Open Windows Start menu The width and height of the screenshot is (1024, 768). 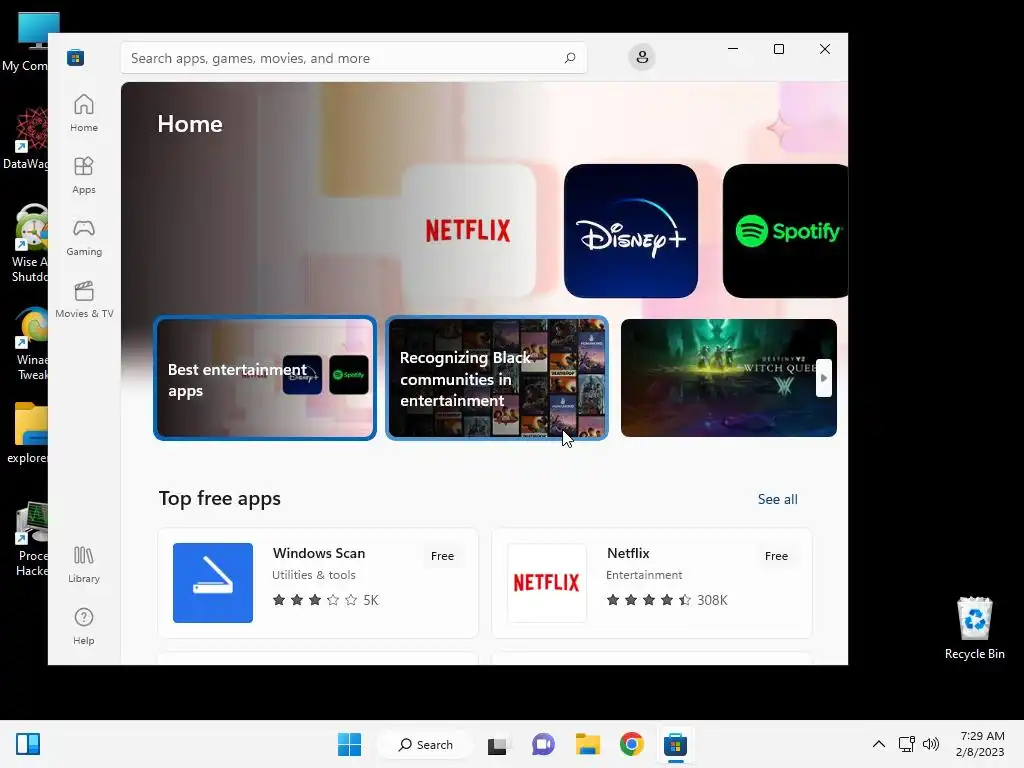349,744
